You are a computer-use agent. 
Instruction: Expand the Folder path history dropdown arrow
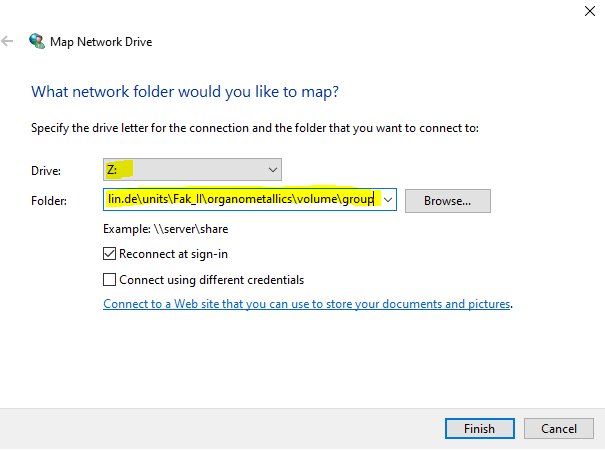click(x=388, y=200)
